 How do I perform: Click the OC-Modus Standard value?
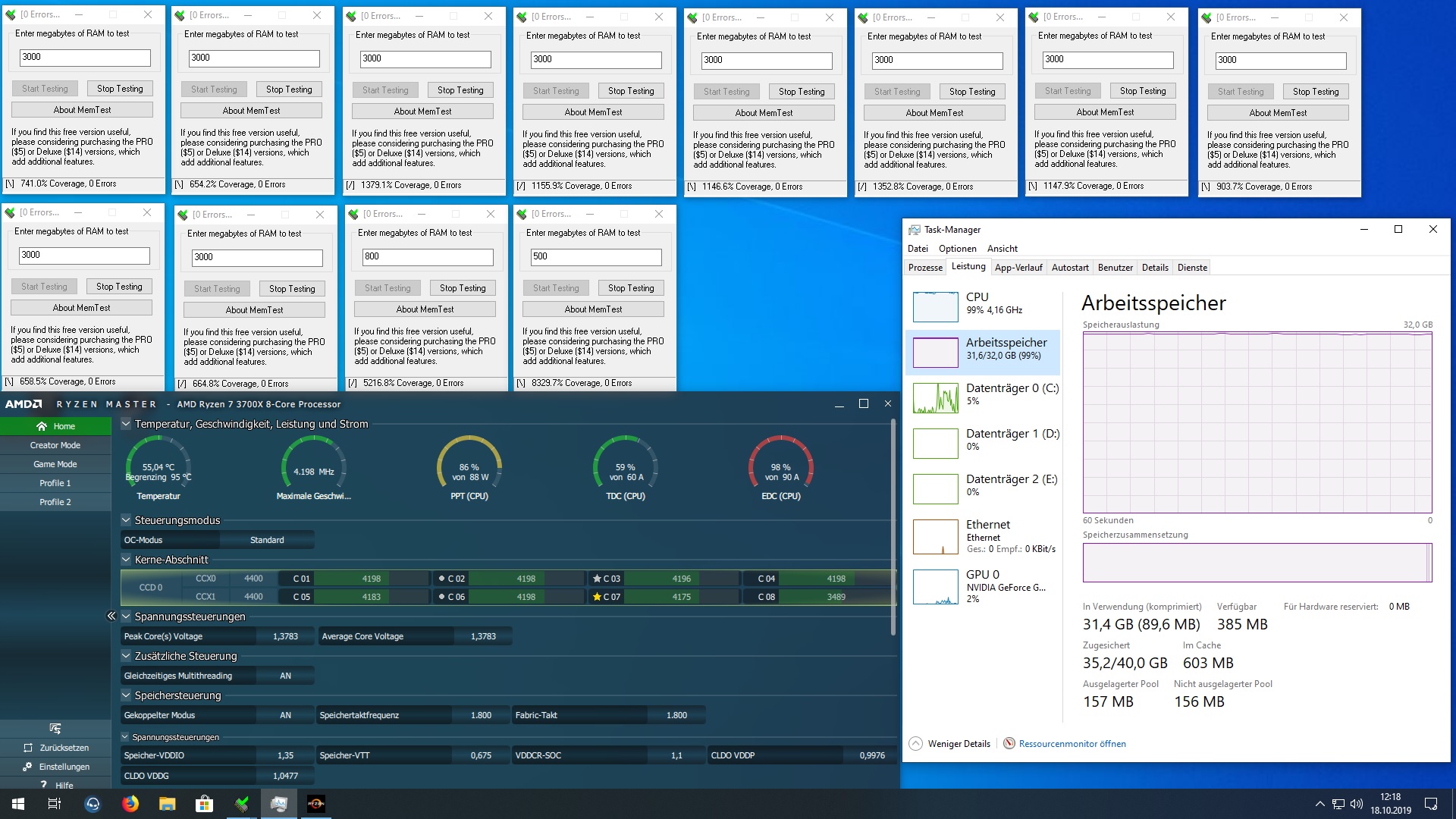click(267, 540)
